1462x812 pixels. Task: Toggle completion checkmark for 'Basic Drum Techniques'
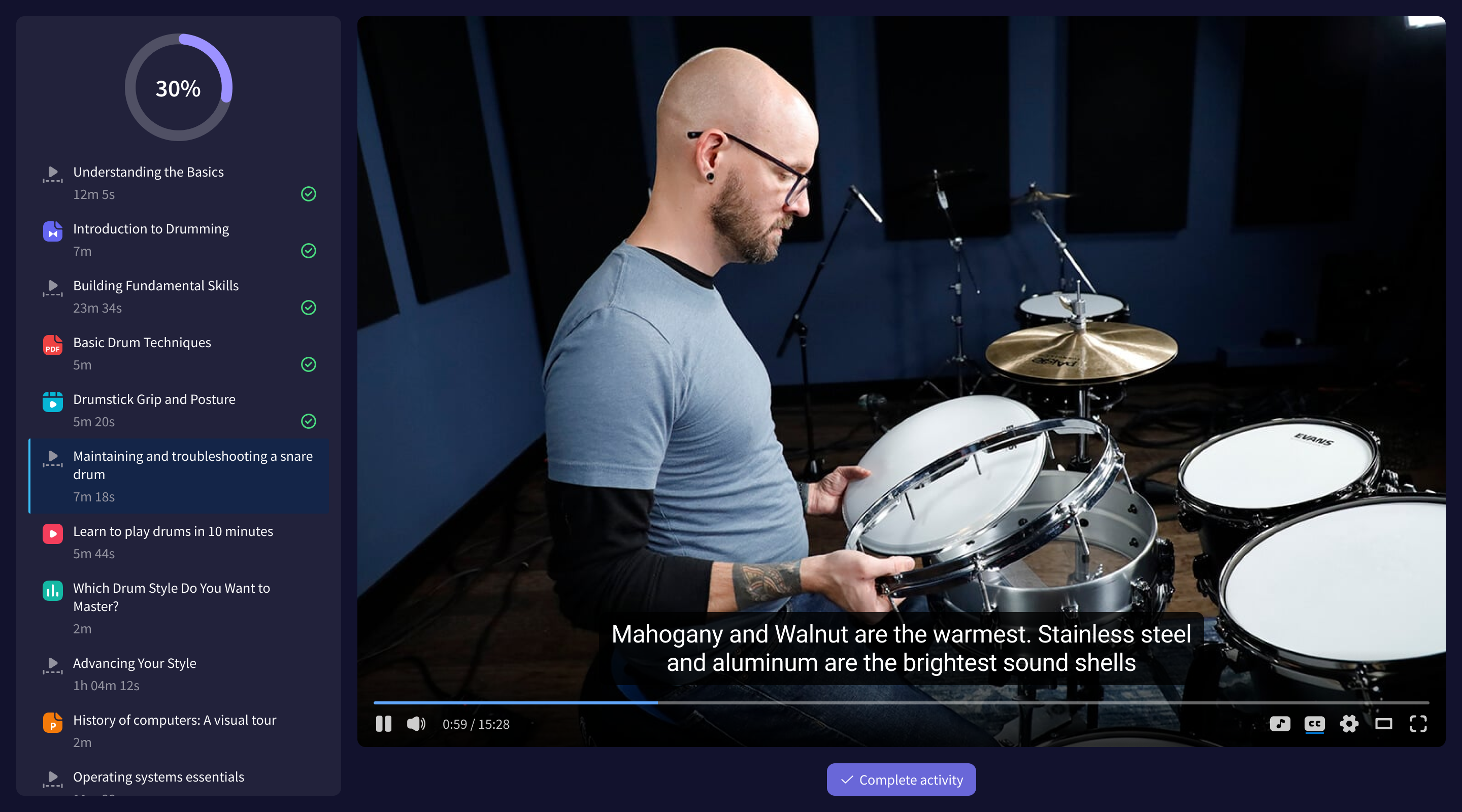[308, 364]
